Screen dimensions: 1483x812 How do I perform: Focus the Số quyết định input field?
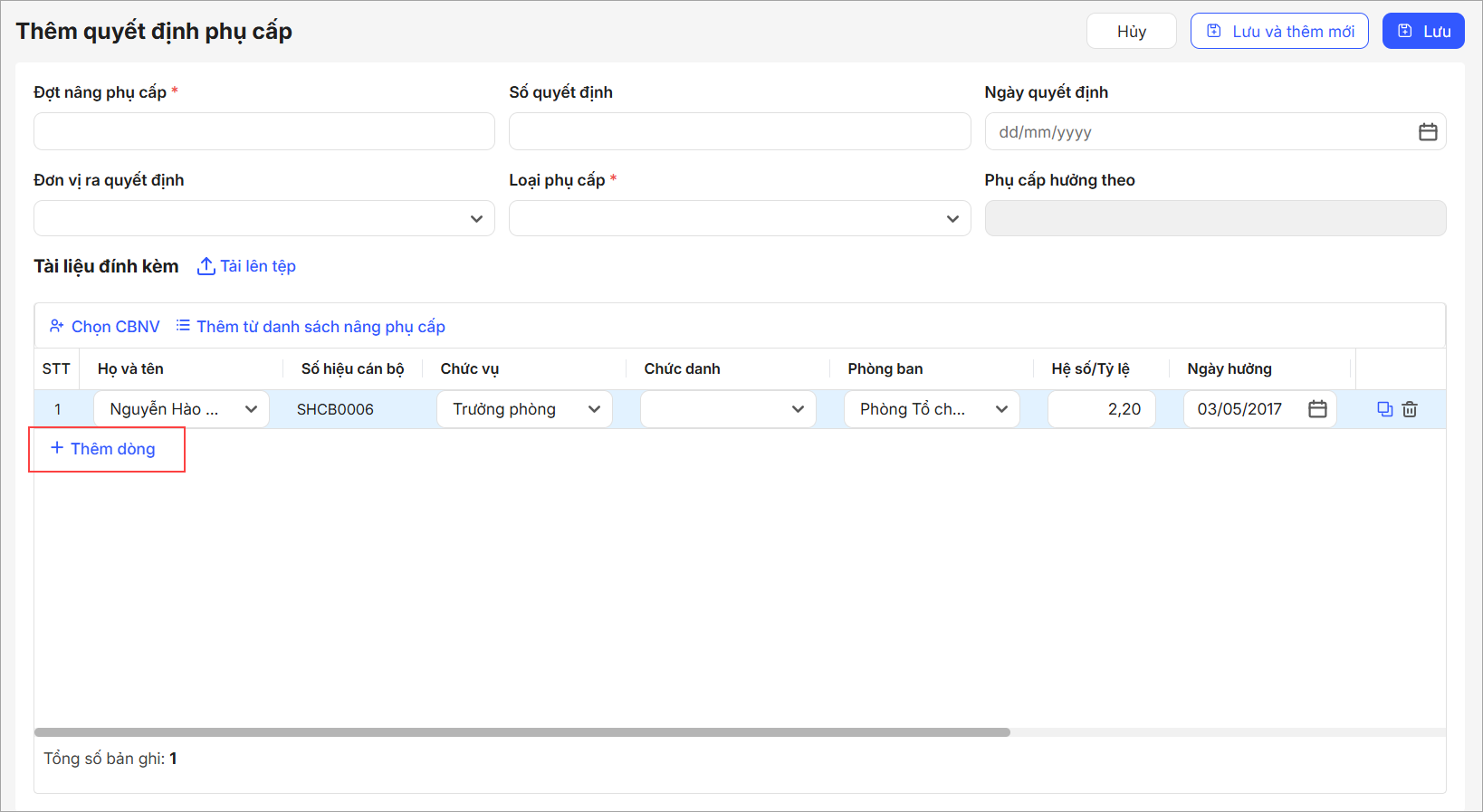[x=739, y=132]
